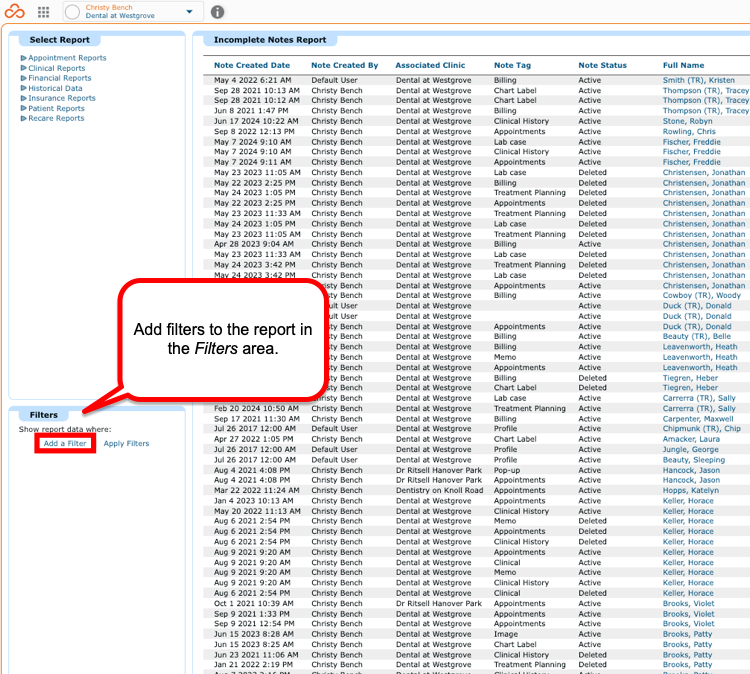Click the Apply Filters link
The width and height of the screenshot is (750, 674).
(126, 443)
